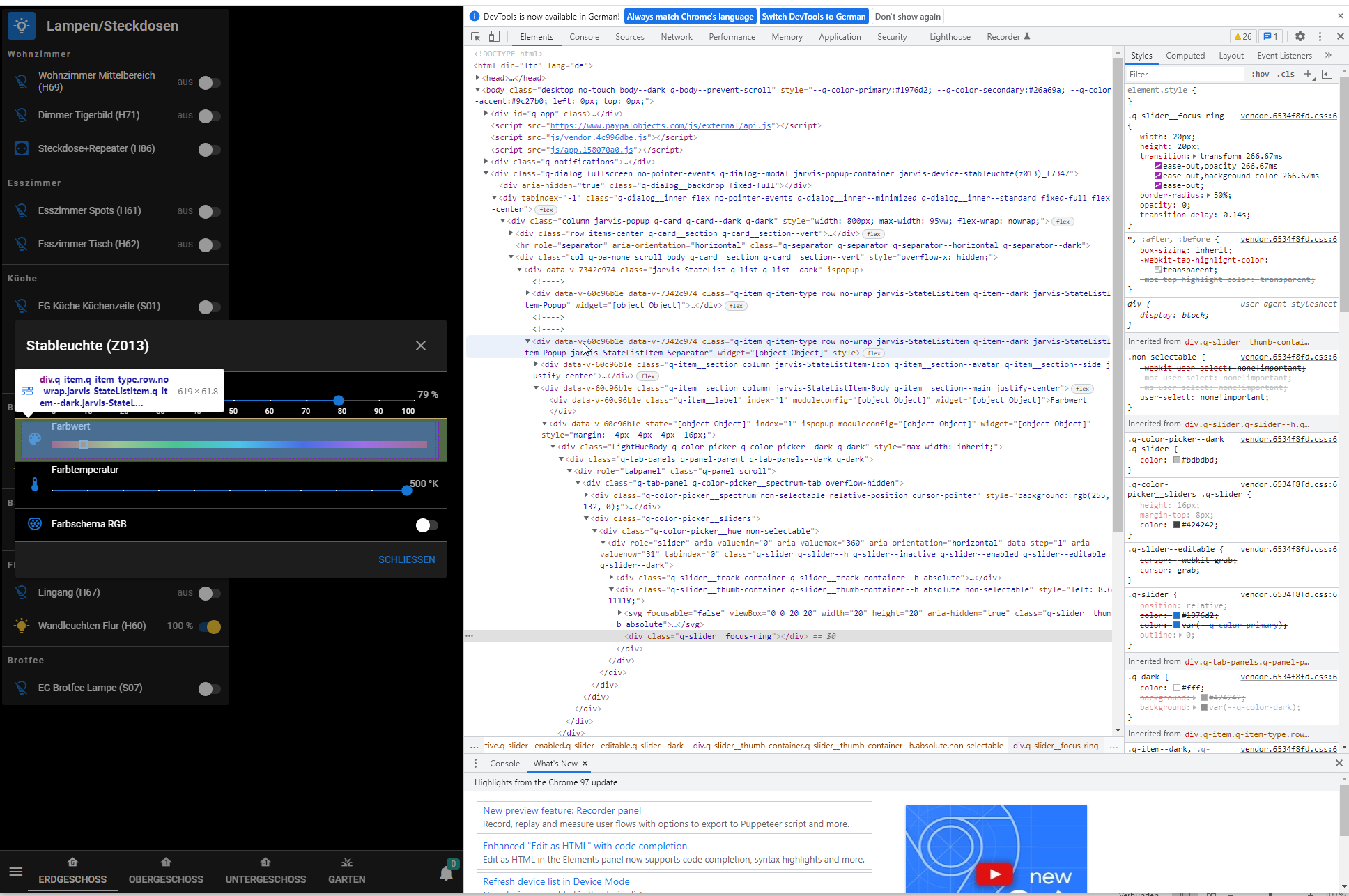Click the RGB icon beside Farbschema RGB
1349x896 pixels.
[x=35, y=524]
